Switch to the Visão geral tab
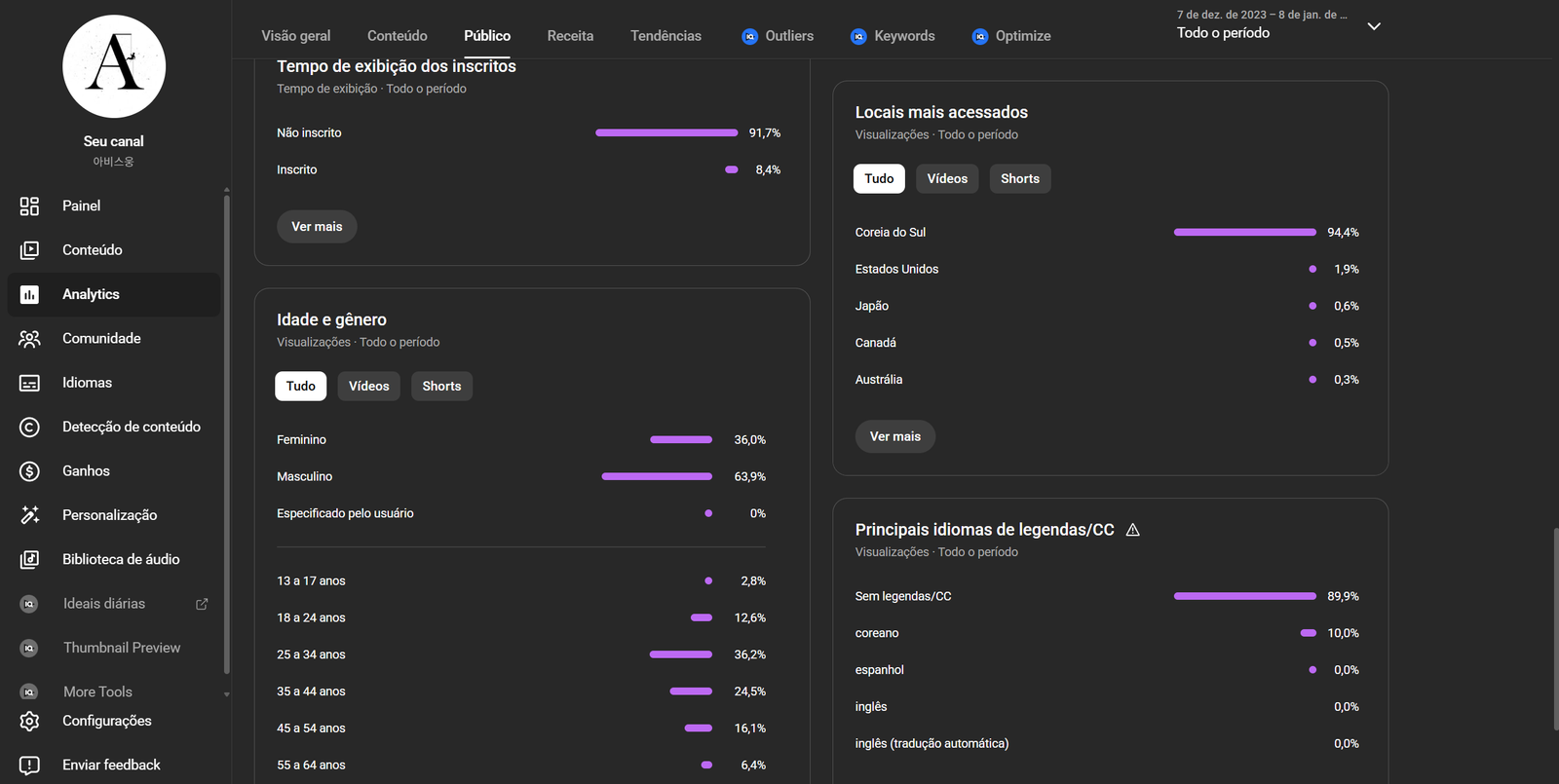The height and width of the screenshot is (784, 1559). click(296, 36)
